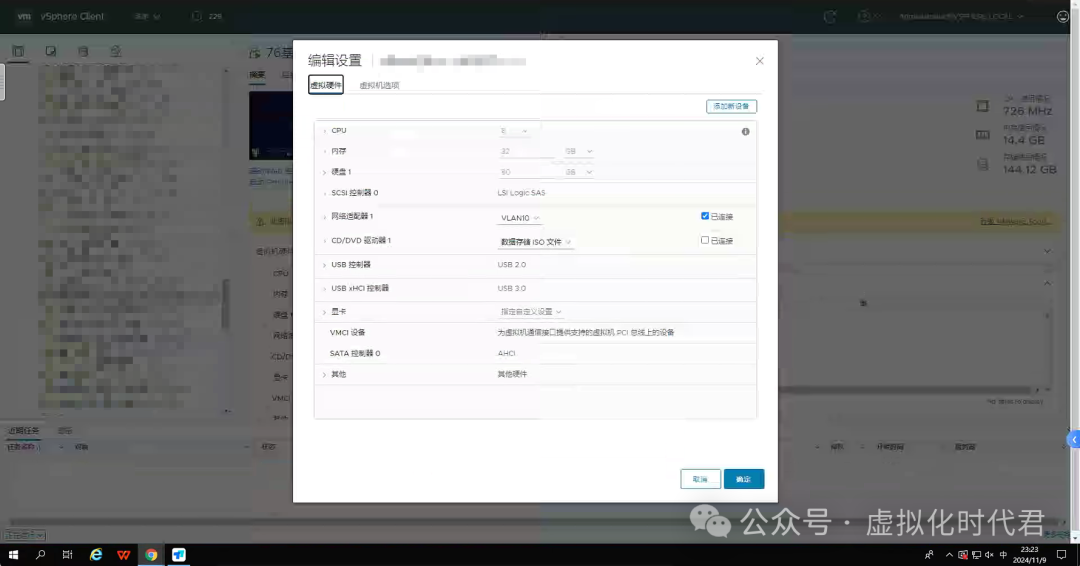Close the Edit Settings dialog with X
This screenshot has height=566, width=1080.
tap(759, 61)
